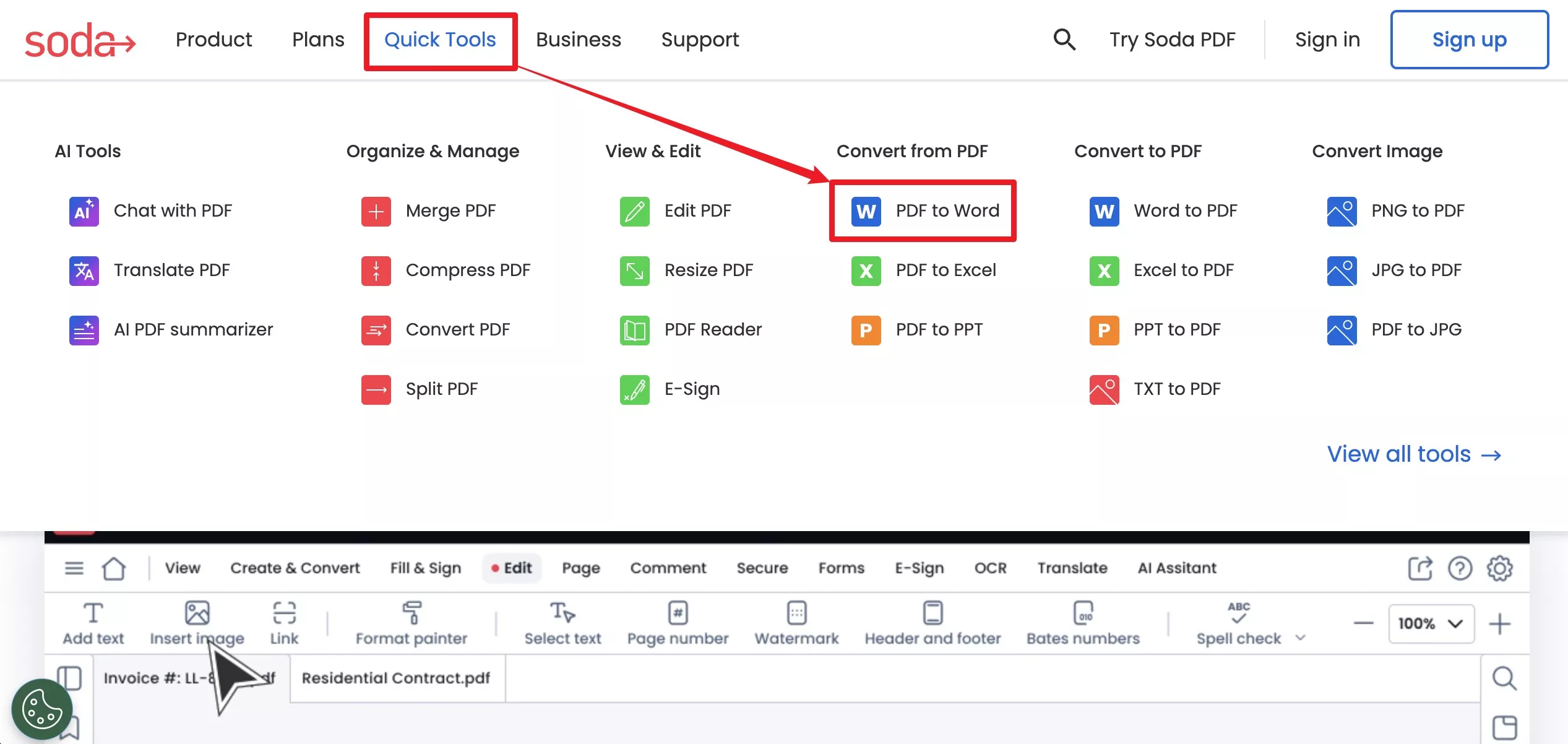
Task: Activate the Format painter tool
Action: 411,623
